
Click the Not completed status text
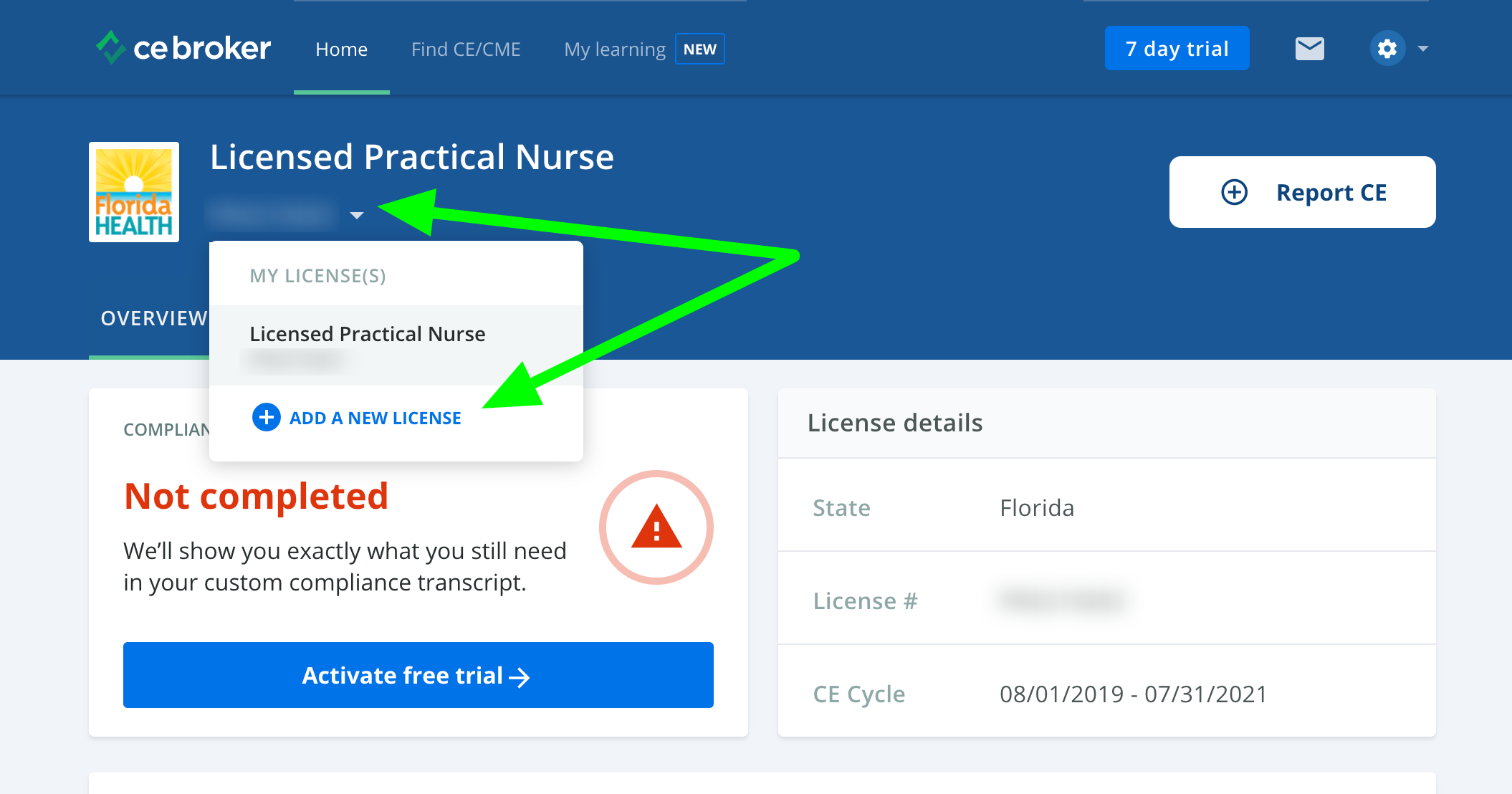257,496
